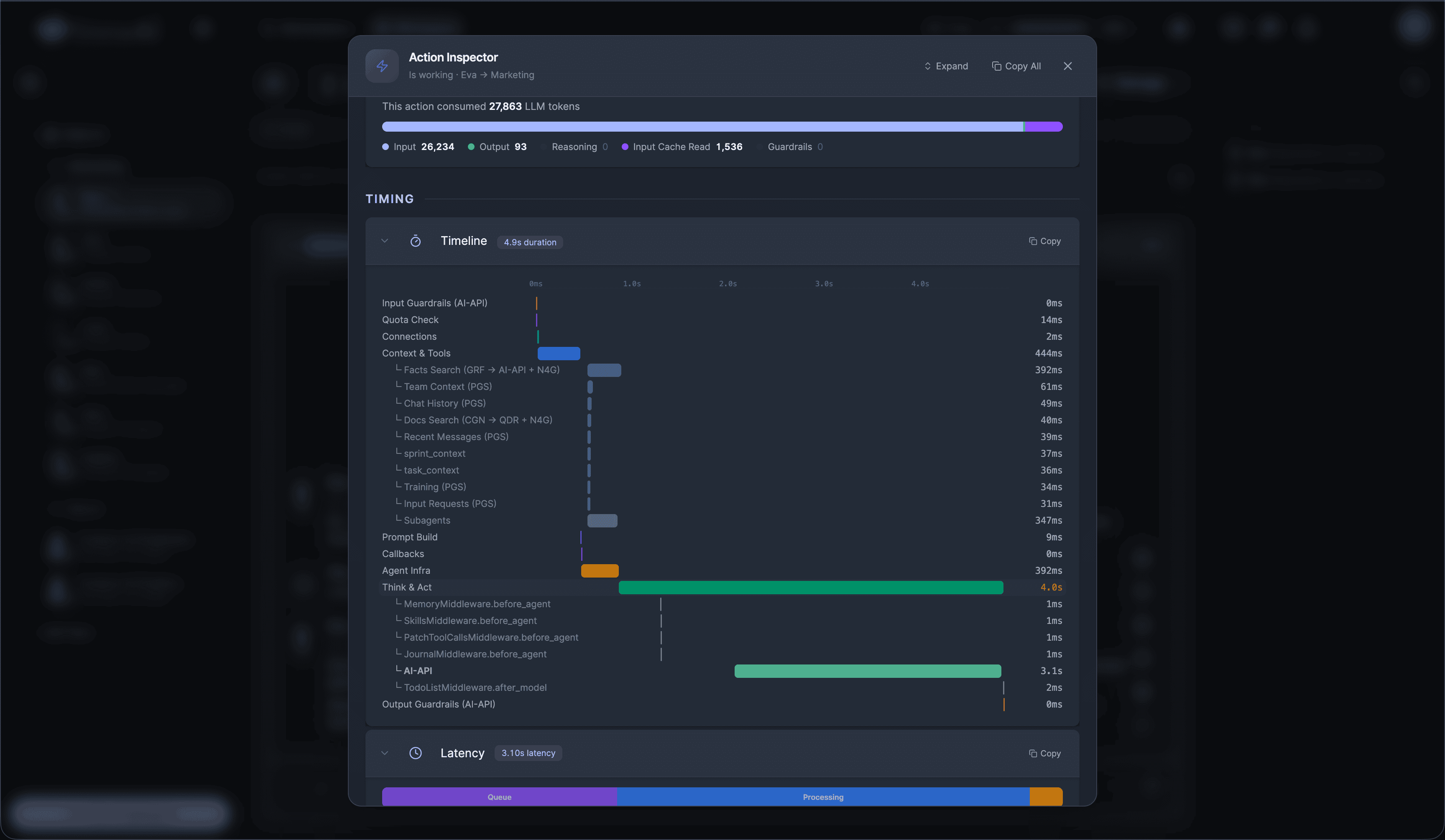Select the SkillsMiddleware.before_agent row
This screenshot has height=840, width=1445.
click(722, 621)
